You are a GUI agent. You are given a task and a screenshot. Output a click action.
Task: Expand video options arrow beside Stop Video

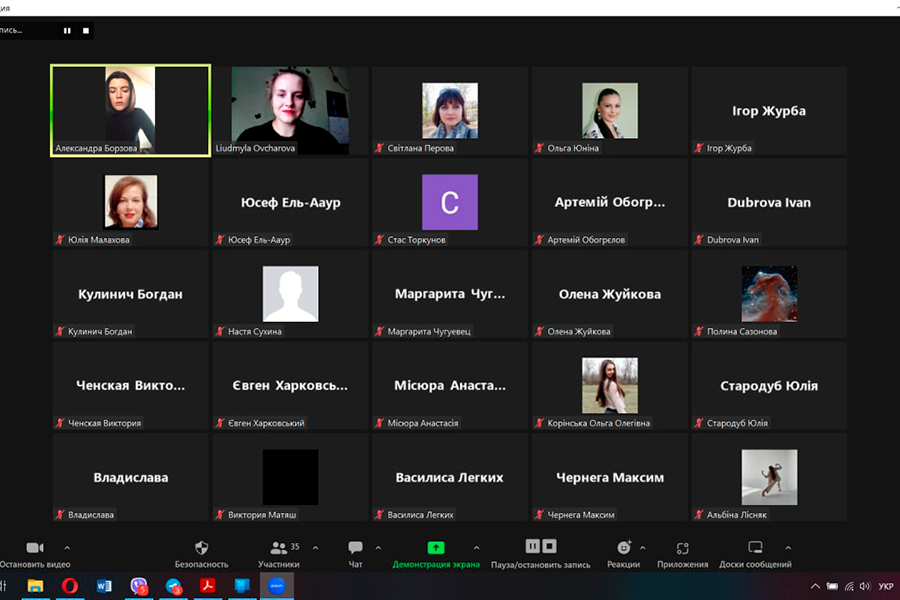67,548
